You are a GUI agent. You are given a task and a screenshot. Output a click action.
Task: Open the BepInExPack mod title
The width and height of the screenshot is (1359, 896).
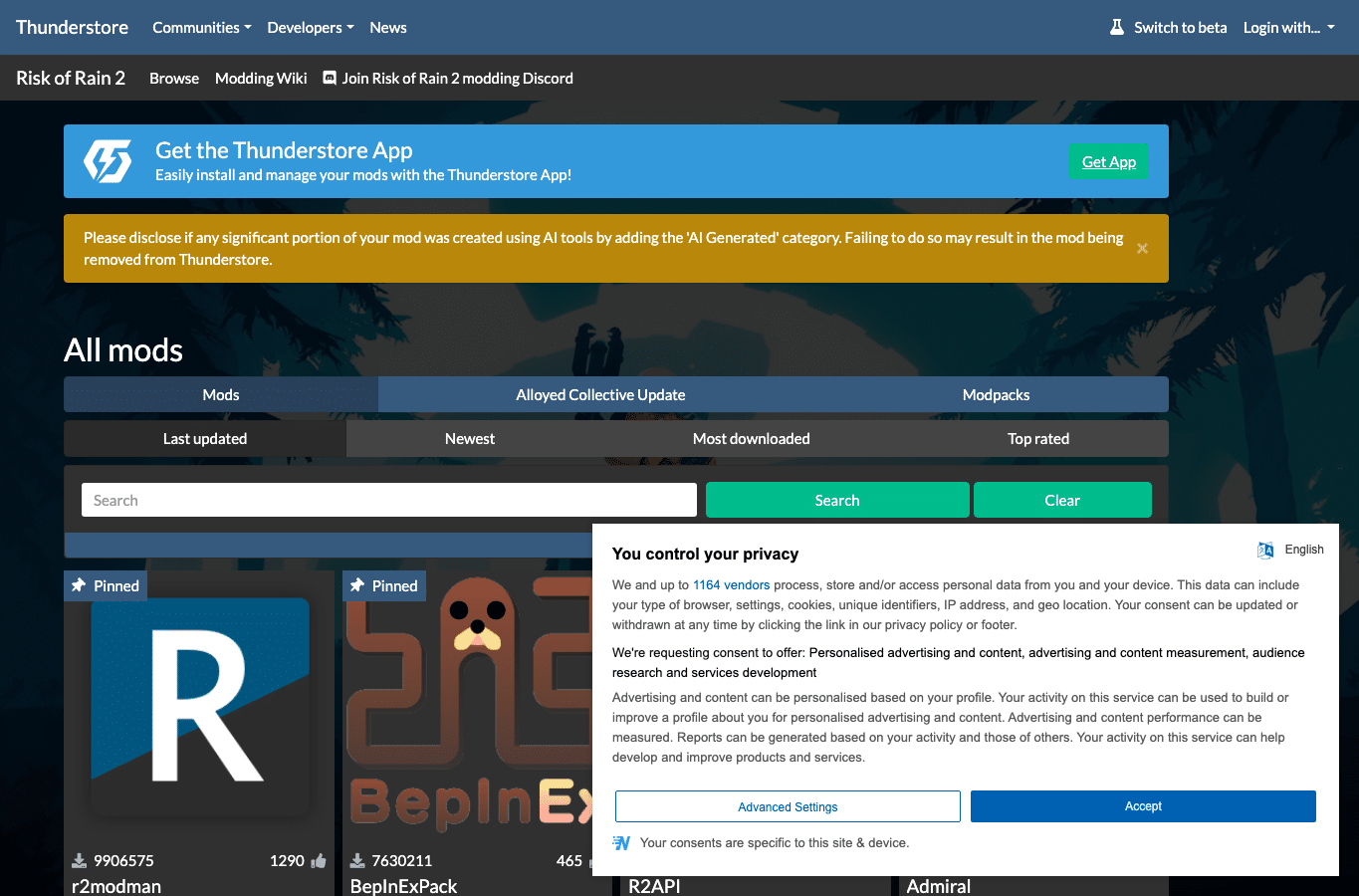tap(404, 886)
